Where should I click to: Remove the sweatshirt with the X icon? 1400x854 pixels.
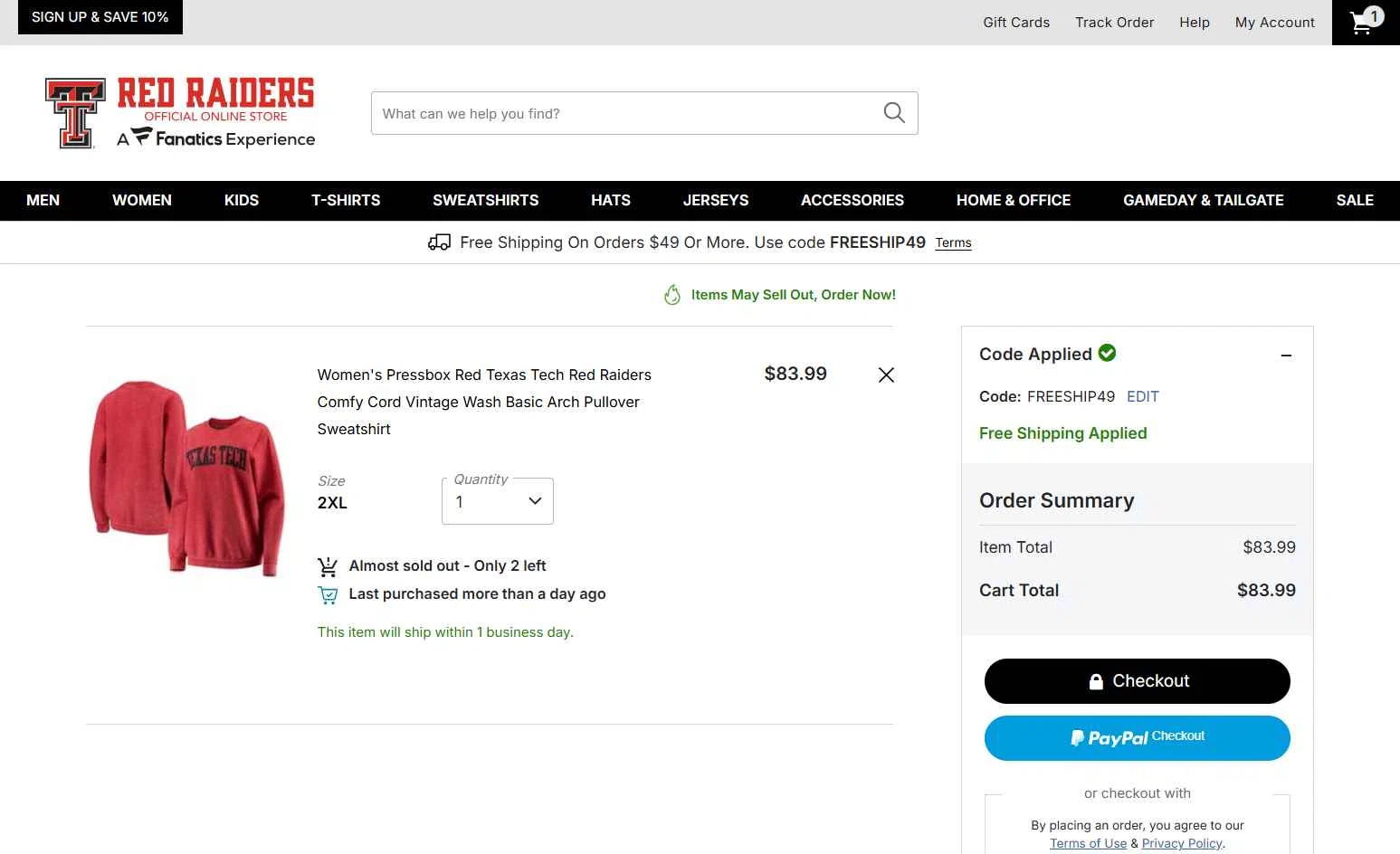coord(886,375)
